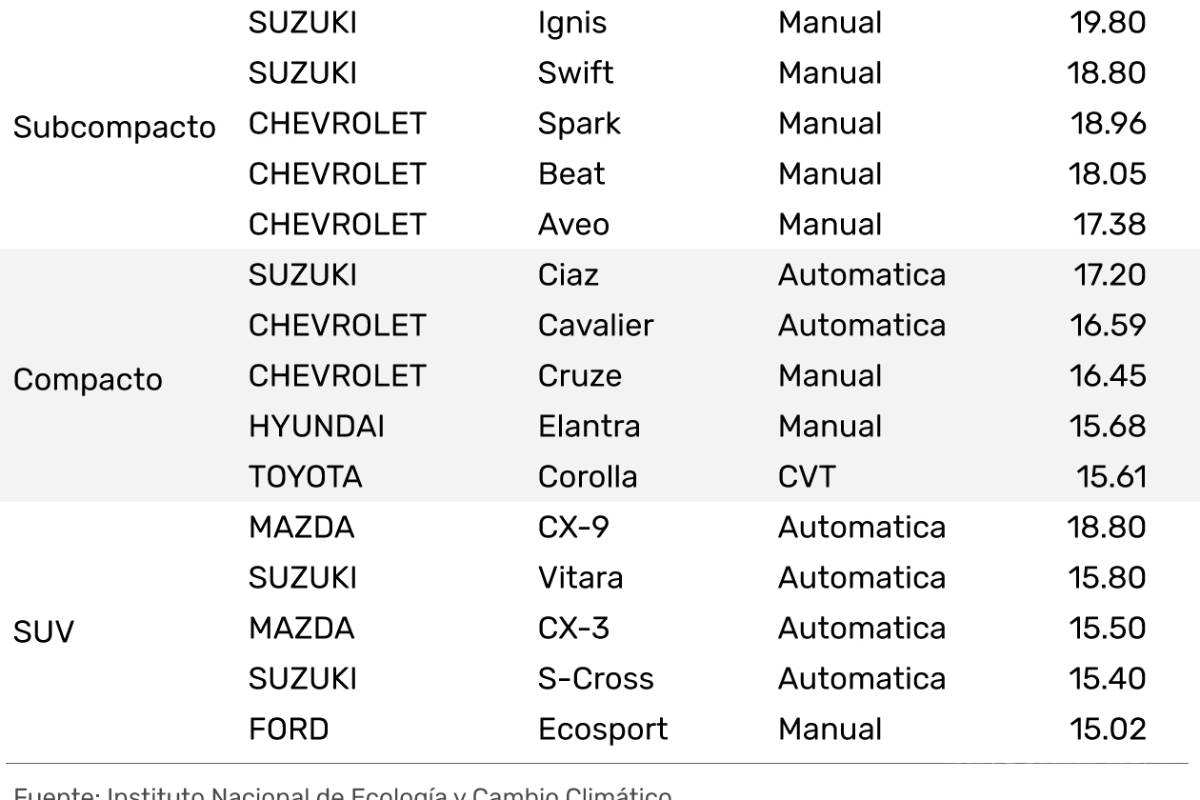The width and height of the screenshot is (1200, 800).
Task: Click the Ciaz model cell
Action: (568, 275)
